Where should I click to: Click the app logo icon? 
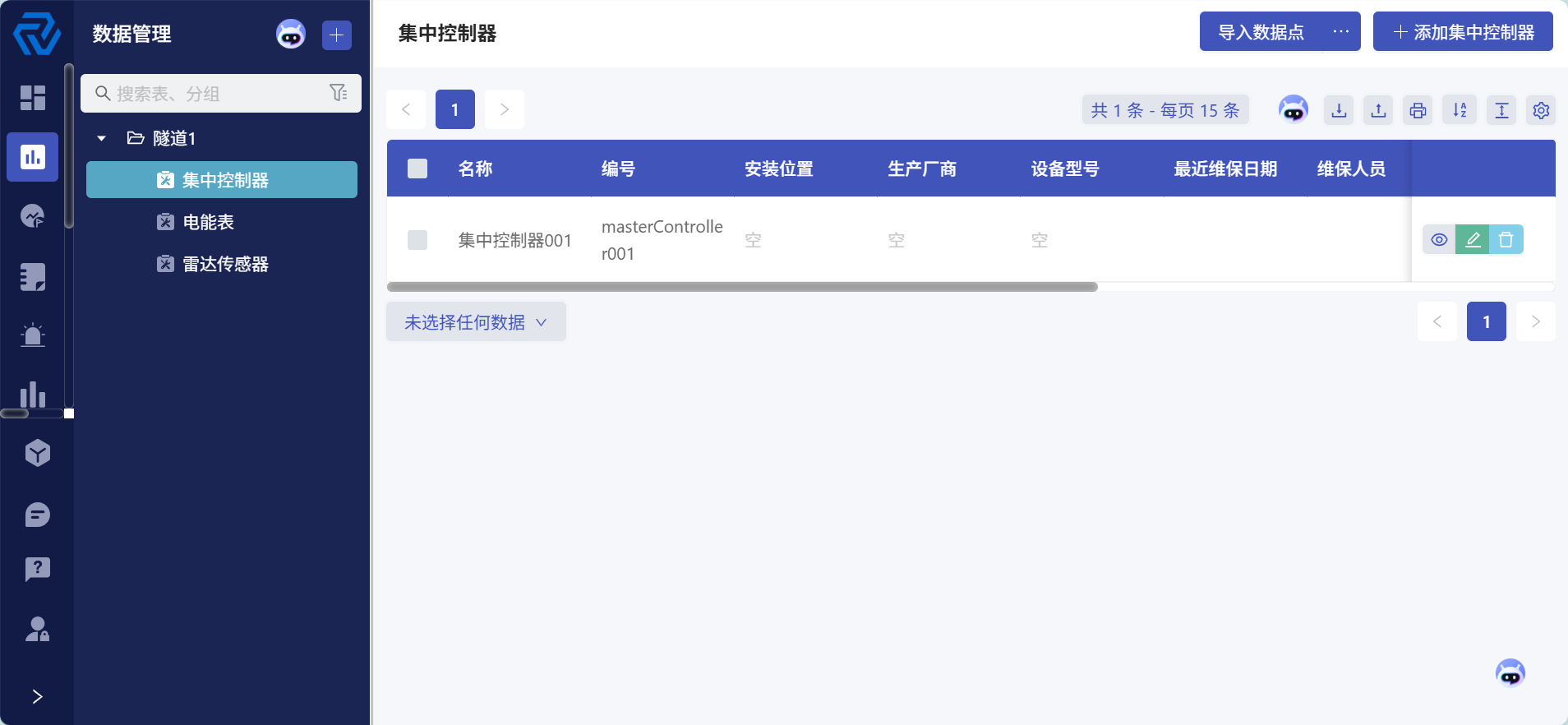tap(36, 34)
